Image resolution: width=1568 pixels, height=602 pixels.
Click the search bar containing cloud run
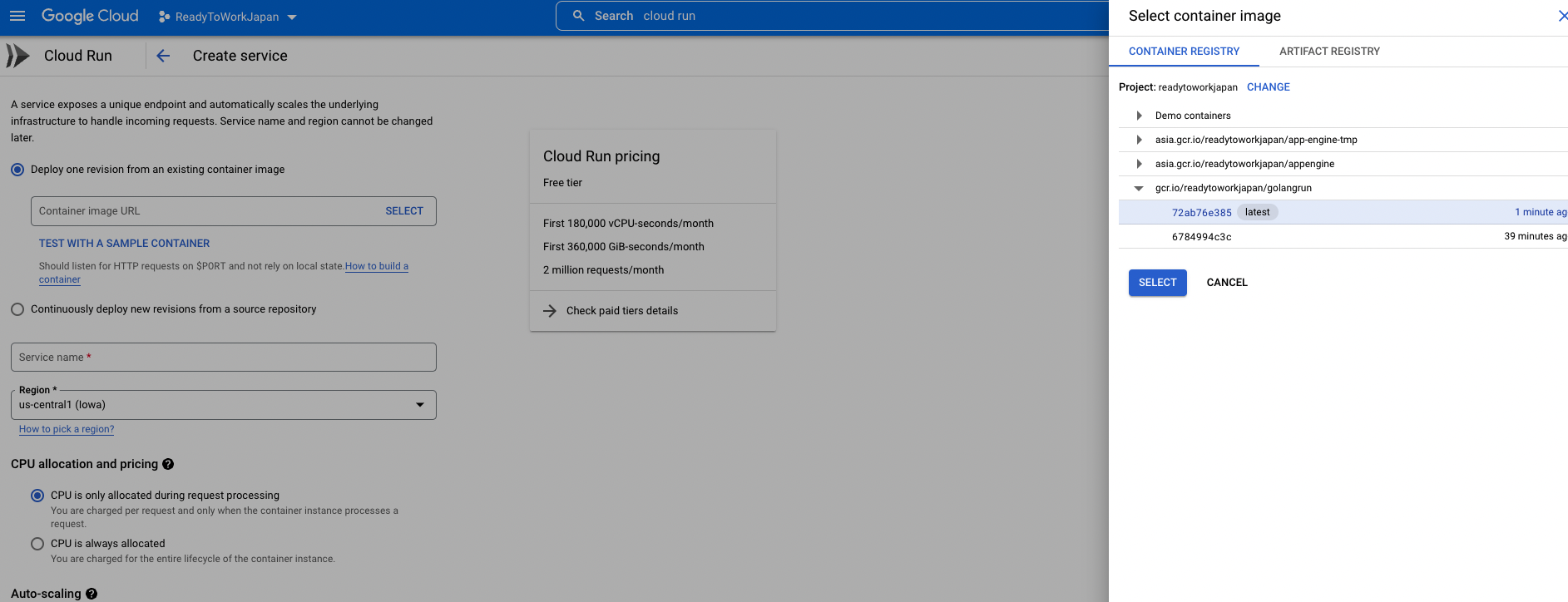click(832, 16)
